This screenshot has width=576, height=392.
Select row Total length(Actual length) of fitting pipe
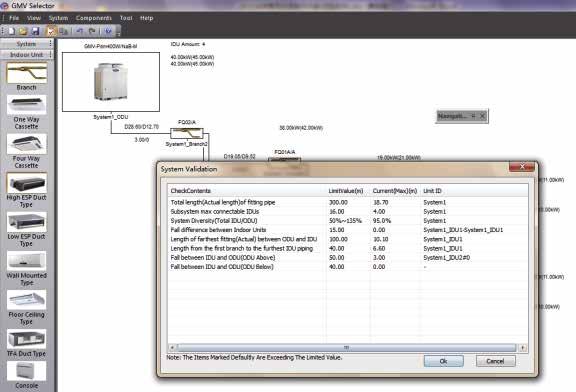tap(348, 202)
